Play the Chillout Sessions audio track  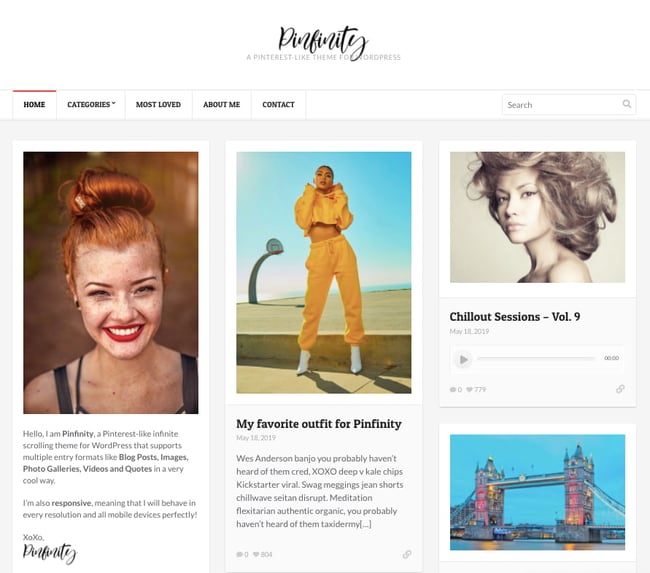click(x=463, y=359)
